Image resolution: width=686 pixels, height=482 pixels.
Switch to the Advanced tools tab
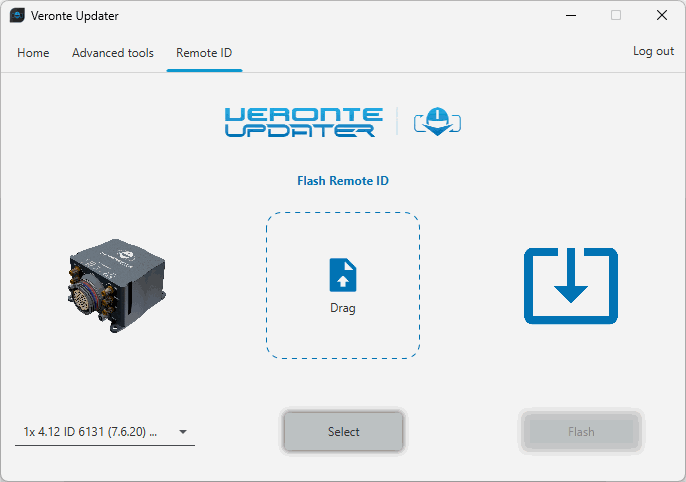pyautogui.click(x=113, y=53)
